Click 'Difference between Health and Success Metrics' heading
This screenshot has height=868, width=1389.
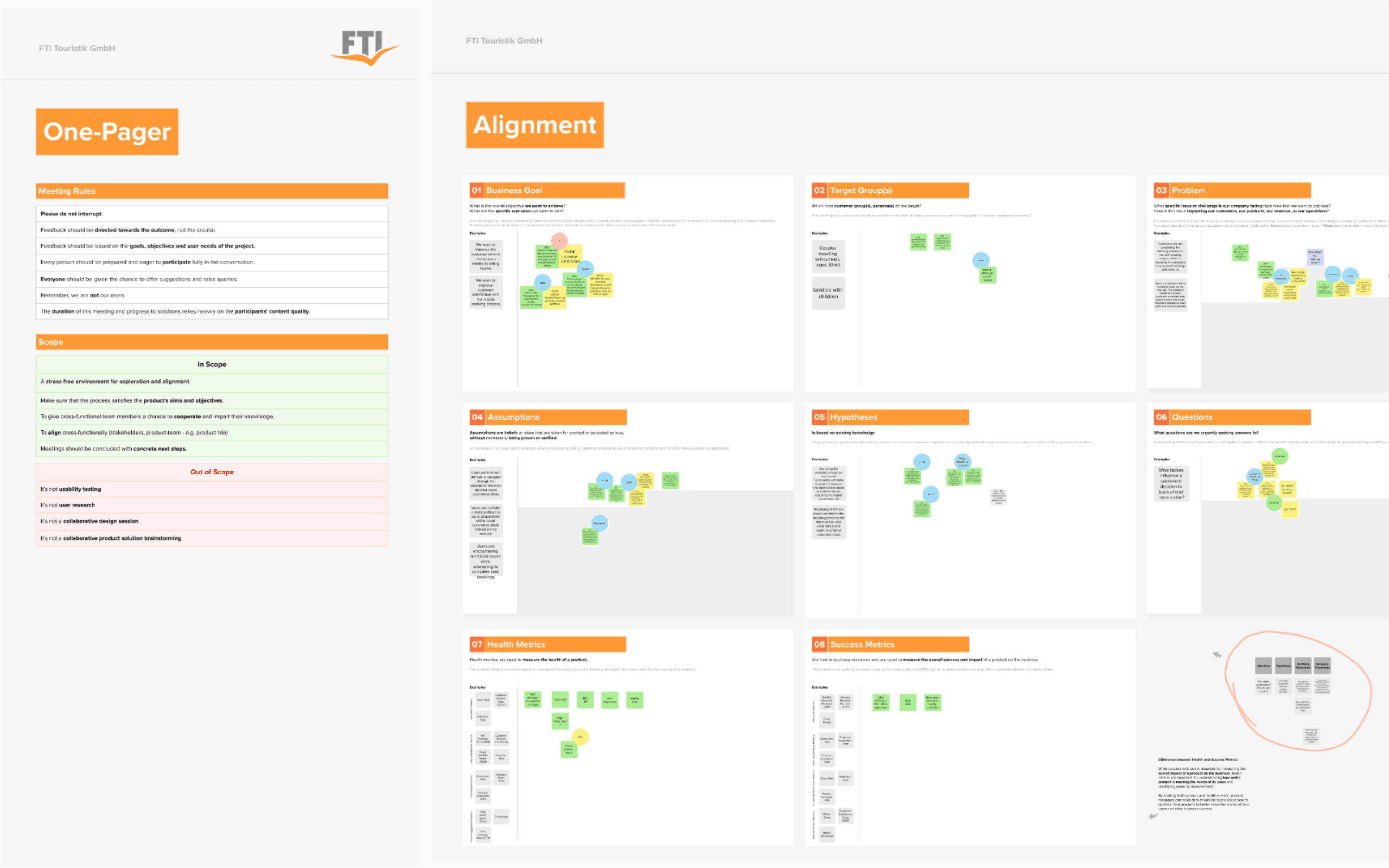(1198, 759)
